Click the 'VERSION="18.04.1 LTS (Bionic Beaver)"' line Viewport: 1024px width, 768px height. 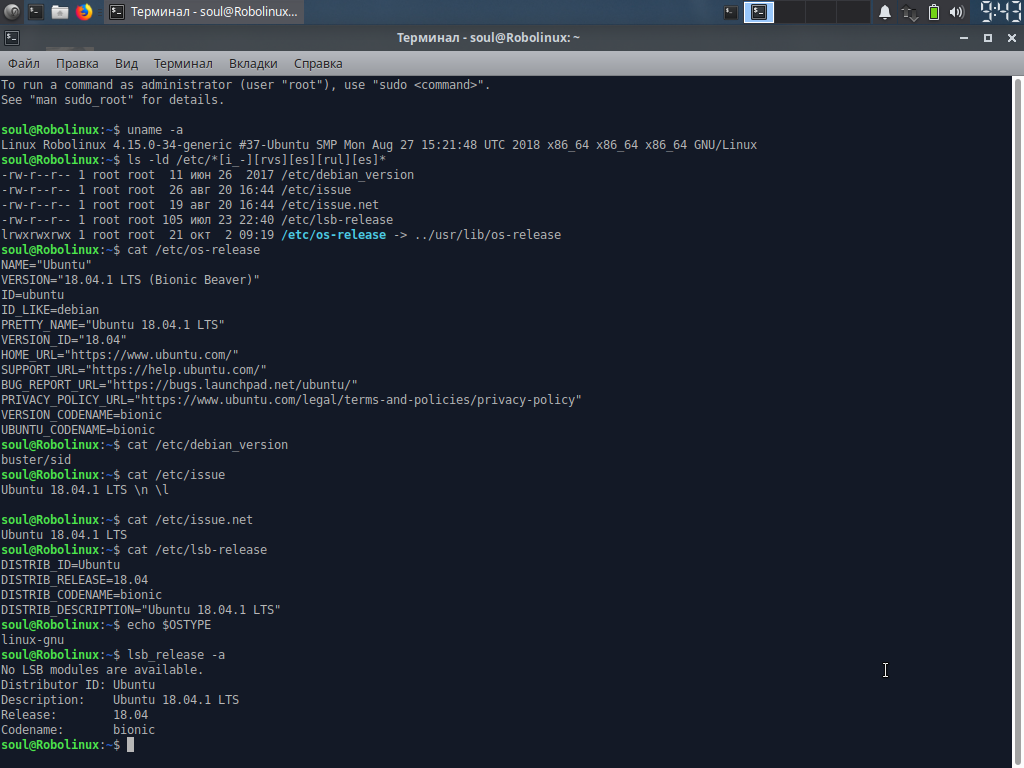(131, 280)
